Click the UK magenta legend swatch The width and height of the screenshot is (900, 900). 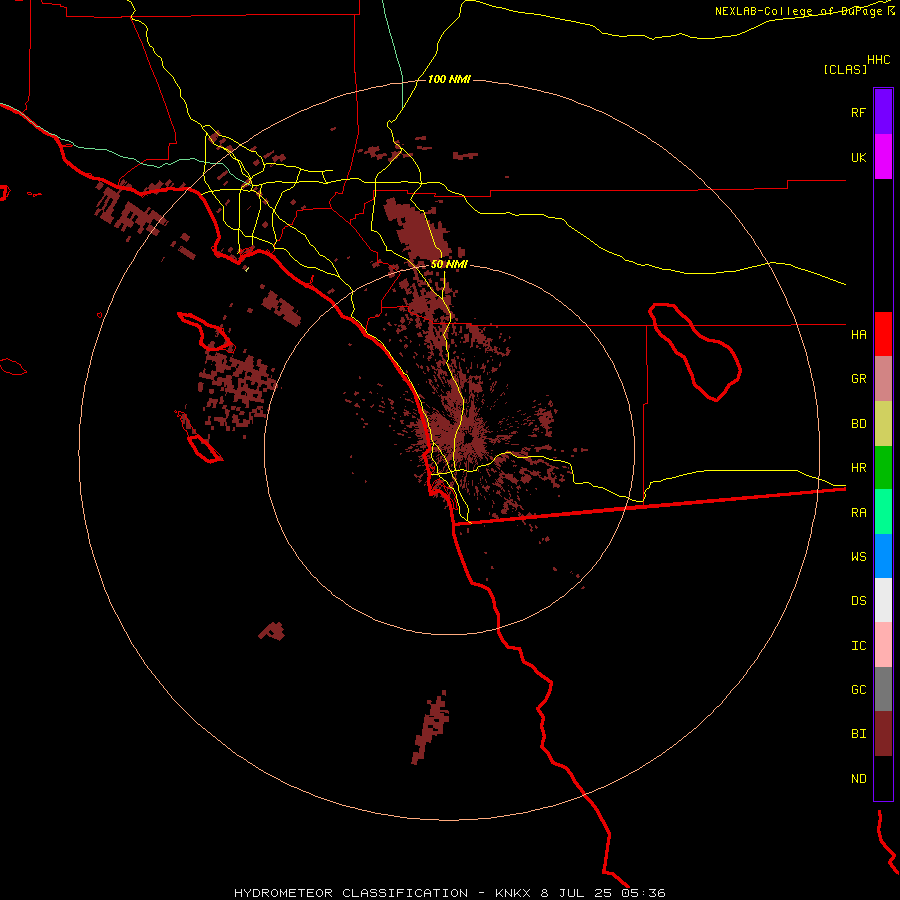(x=883, y=157)
